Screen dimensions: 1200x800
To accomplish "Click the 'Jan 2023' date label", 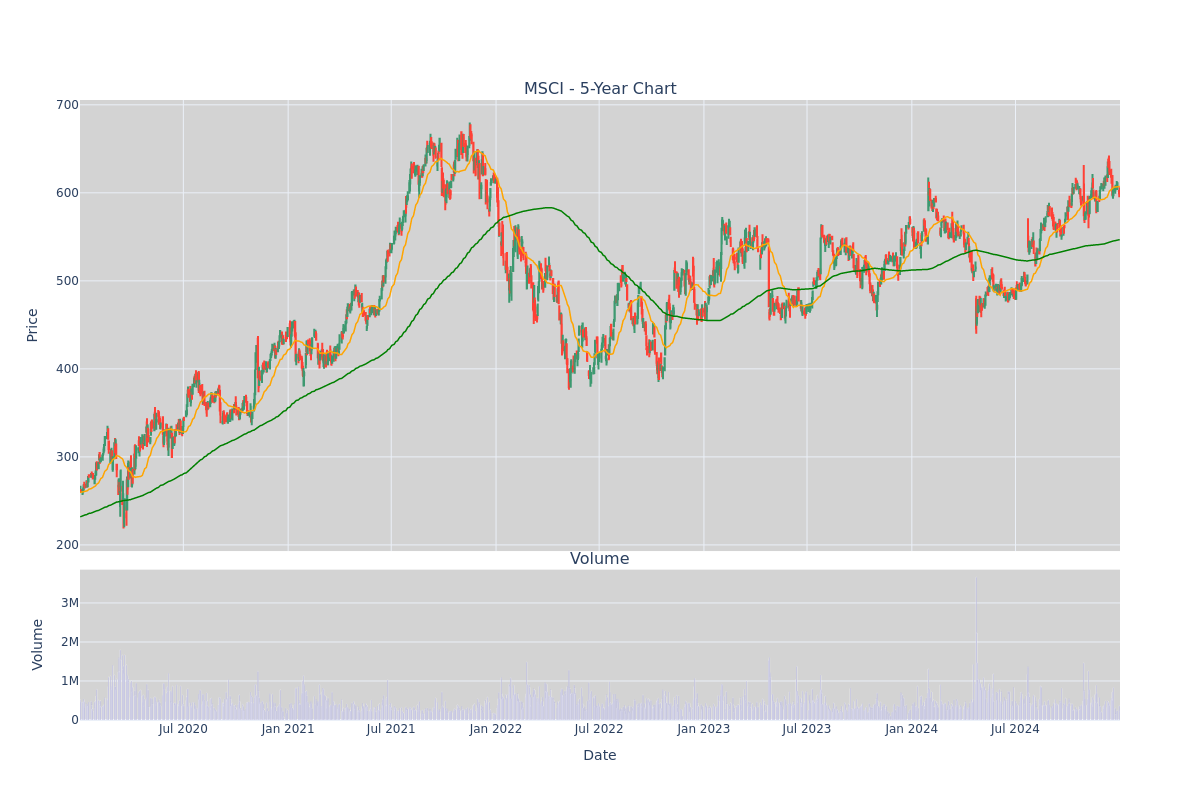I will pyautogui.click(x=704, y=729).
